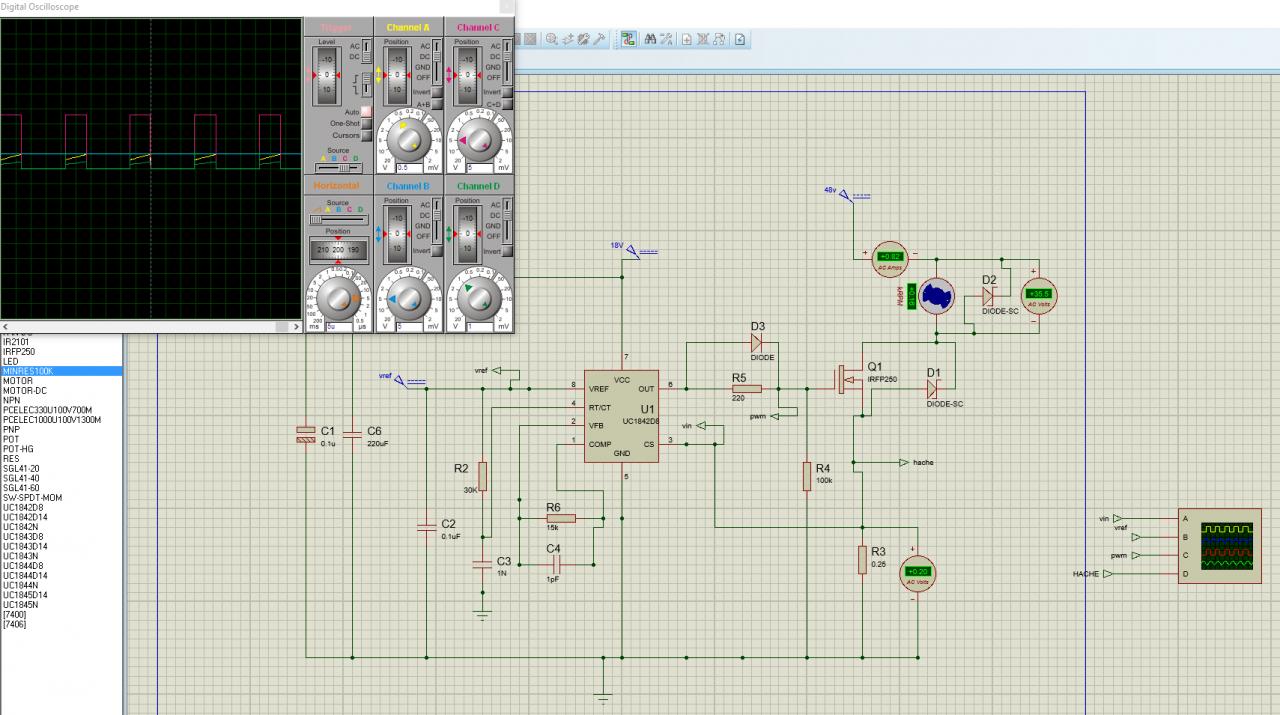
Task: Click the Trigger Source slider
Action: [x=339, y=168]
